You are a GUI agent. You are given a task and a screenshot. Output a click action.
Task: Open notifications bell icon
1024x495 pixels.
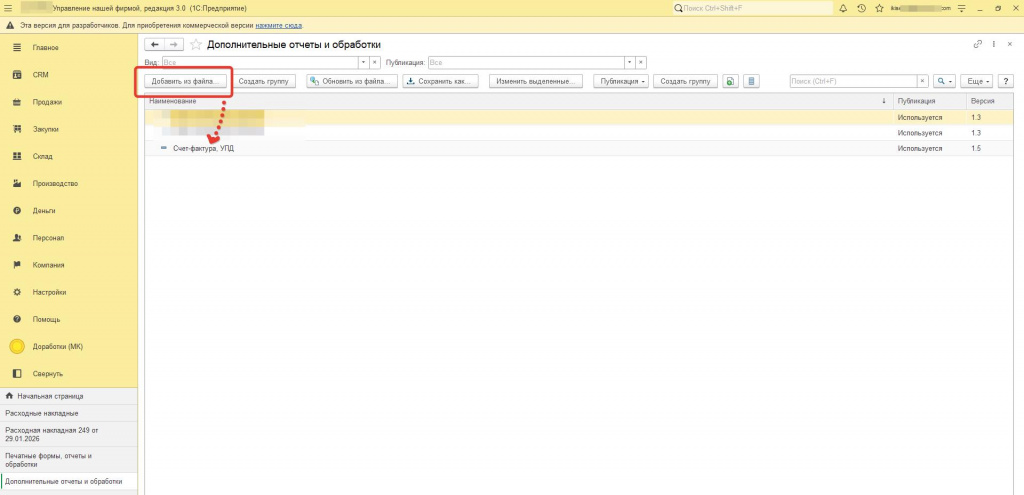click(842, 8)
